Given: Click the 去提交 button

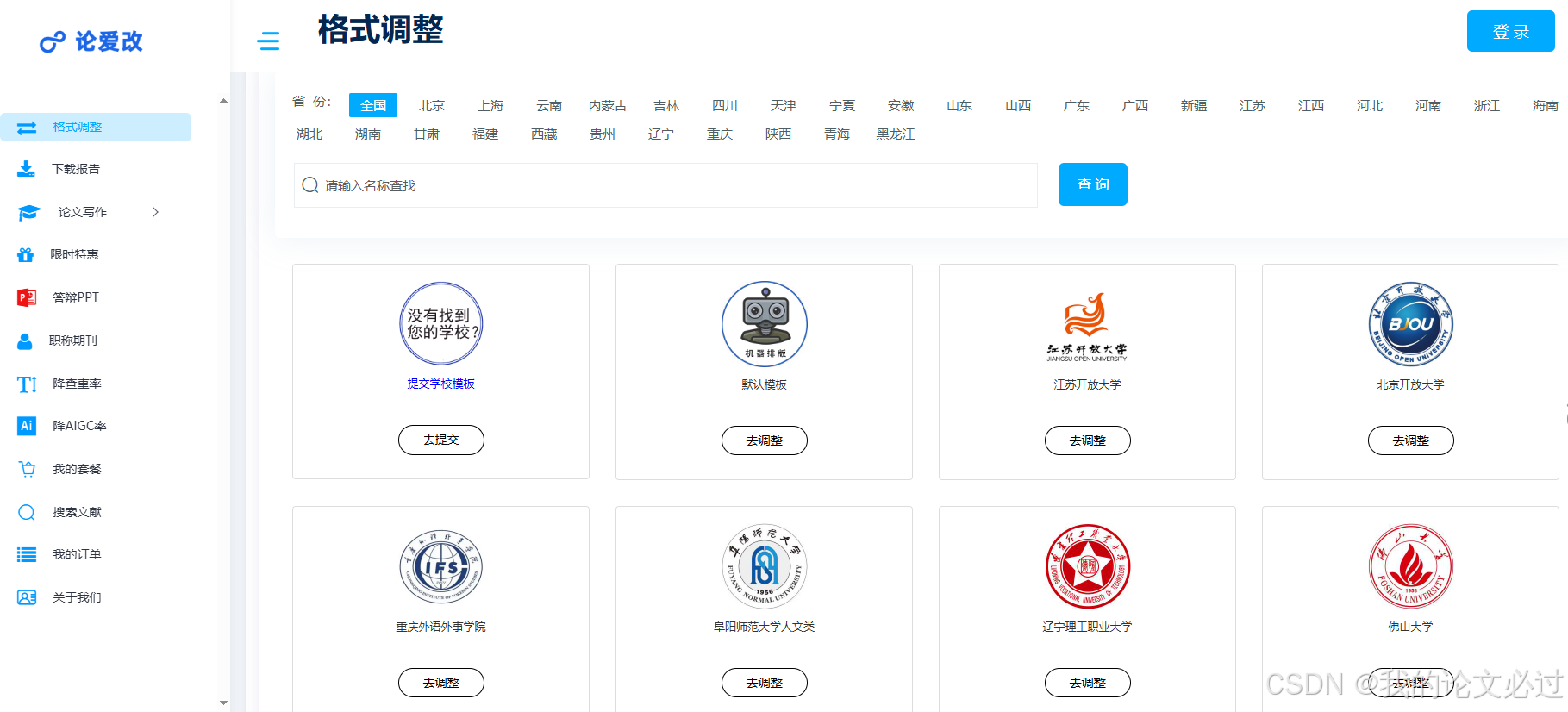Looking at the screenshot, I should tap(441, 440).
